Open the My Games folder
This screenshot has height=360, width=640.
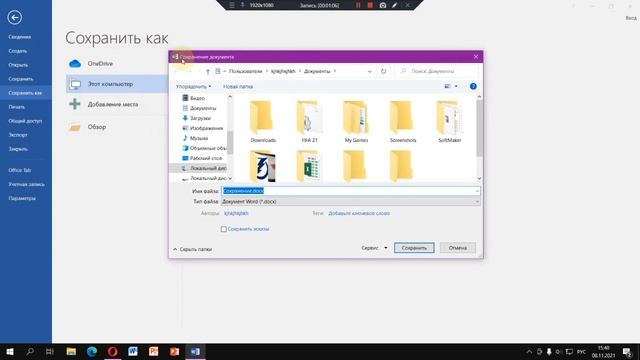tap(356, 122)
